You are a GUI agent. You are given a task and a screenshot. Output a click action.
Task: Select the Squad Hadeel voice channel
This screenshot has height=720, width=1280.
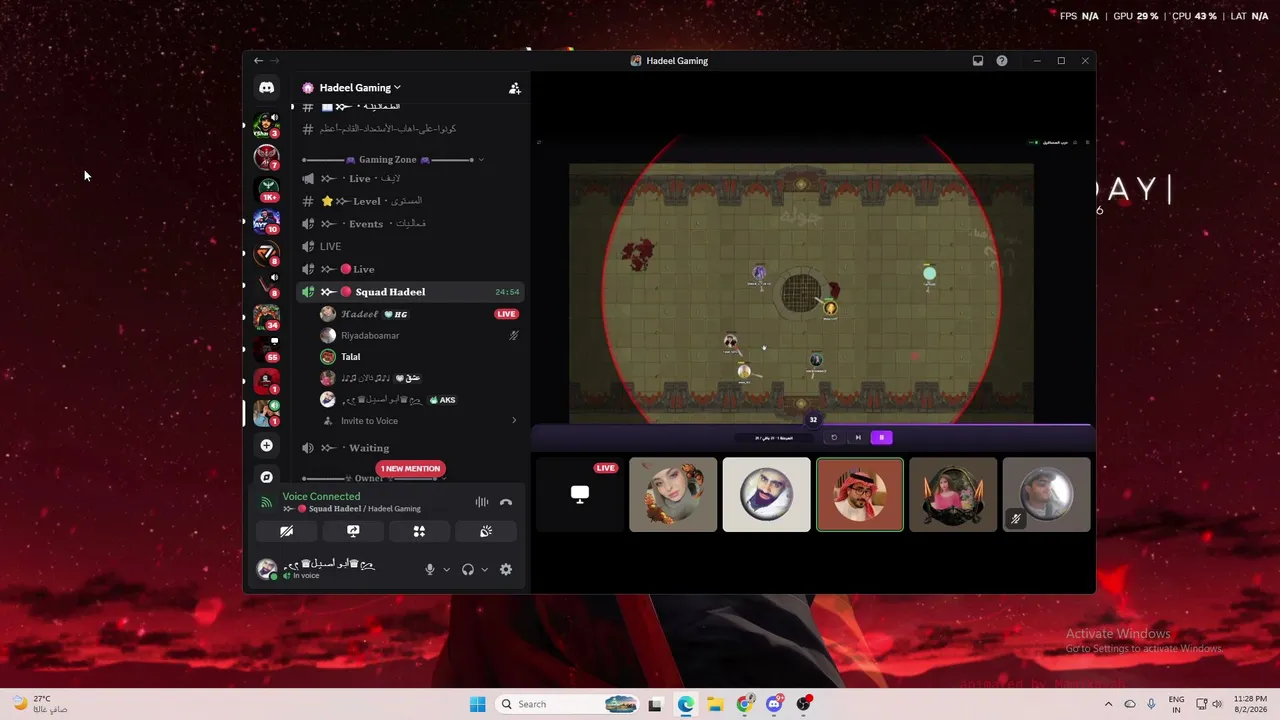410,292
